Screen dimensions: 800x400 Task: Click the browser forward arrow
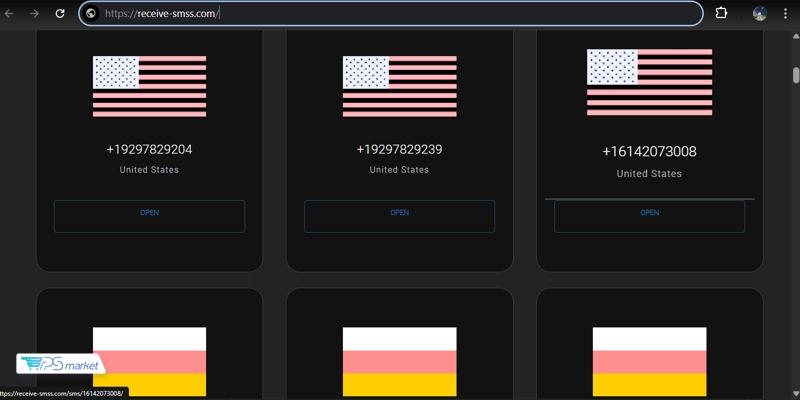(35, 13)
